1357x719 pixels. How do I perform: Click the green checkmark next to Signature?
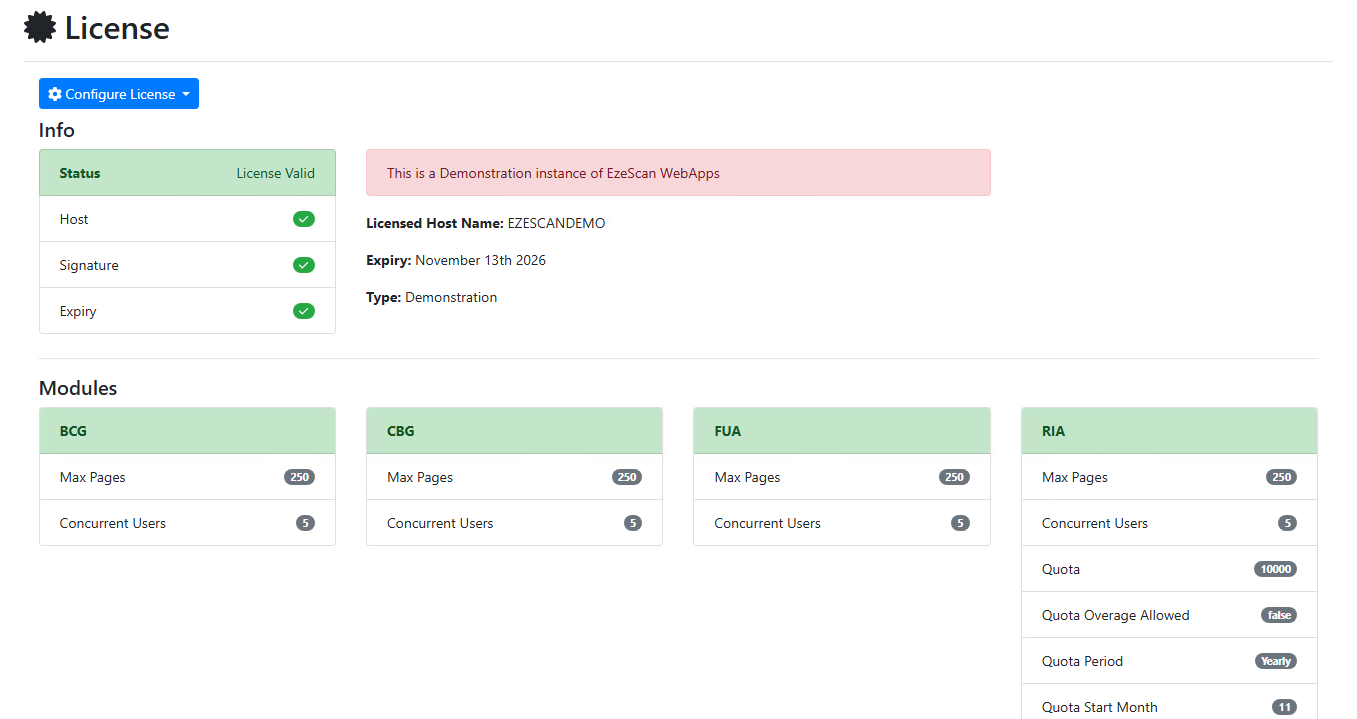pyautogui.click(x=303, y=265)
